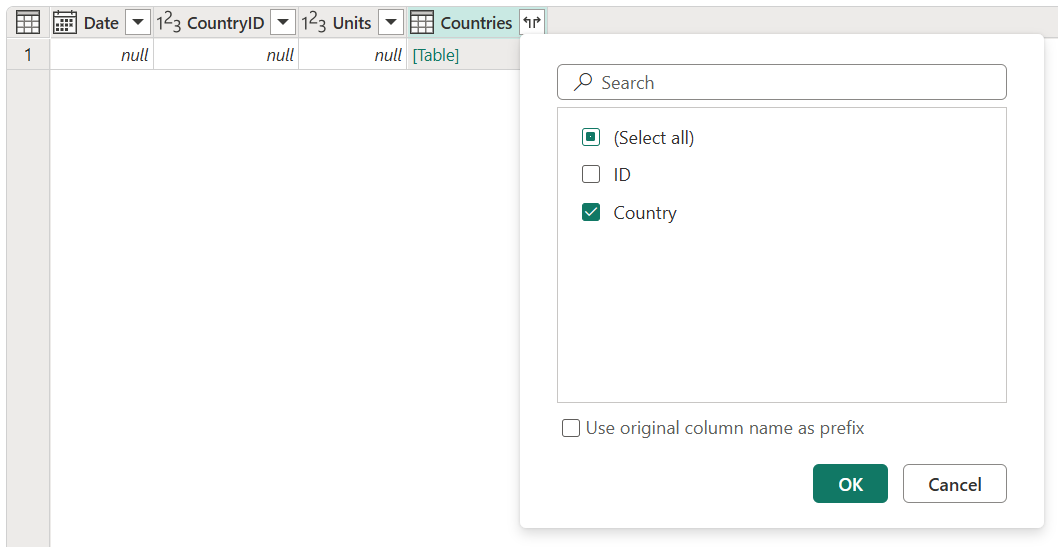Click the Countries table type icon
The height and width of the screenshot is (547, 1058).
422,23
